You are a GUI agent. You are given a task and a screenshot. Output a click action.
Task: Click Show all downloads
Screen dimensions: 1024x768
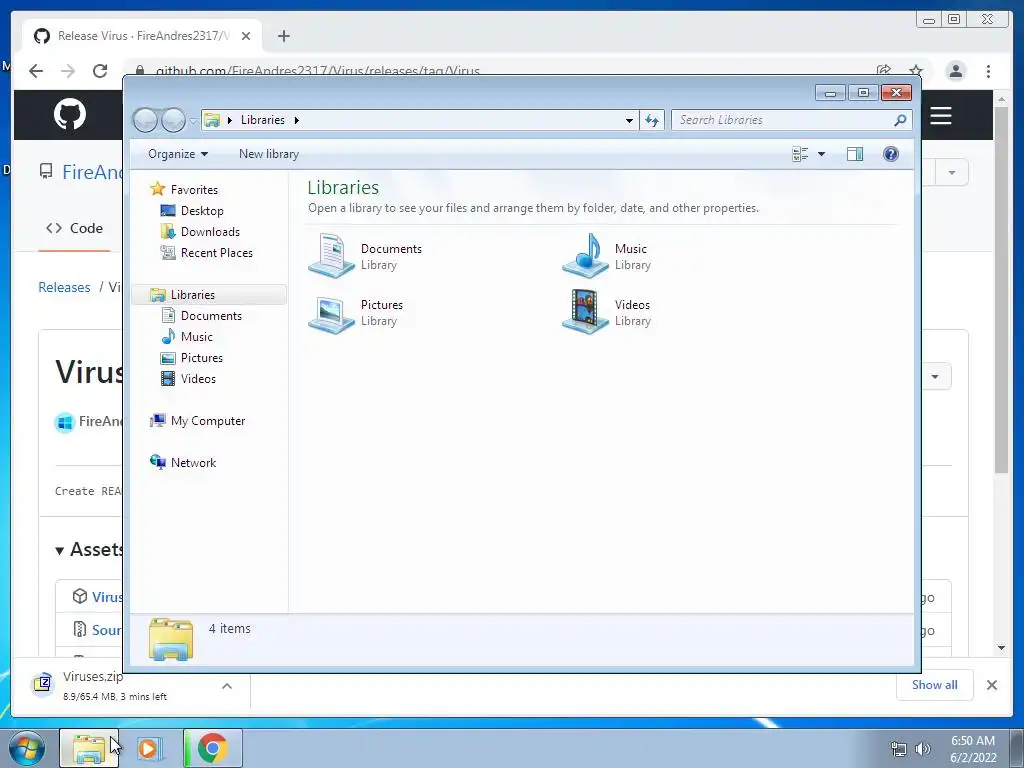pyautogui.click(x=935, y=685)
